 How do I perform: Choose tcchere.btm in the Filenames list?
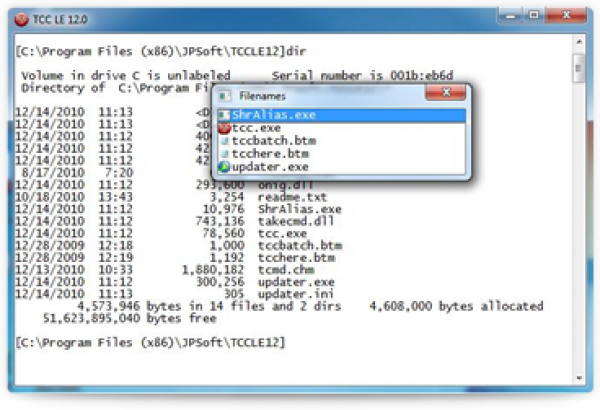tap(341, 154)
